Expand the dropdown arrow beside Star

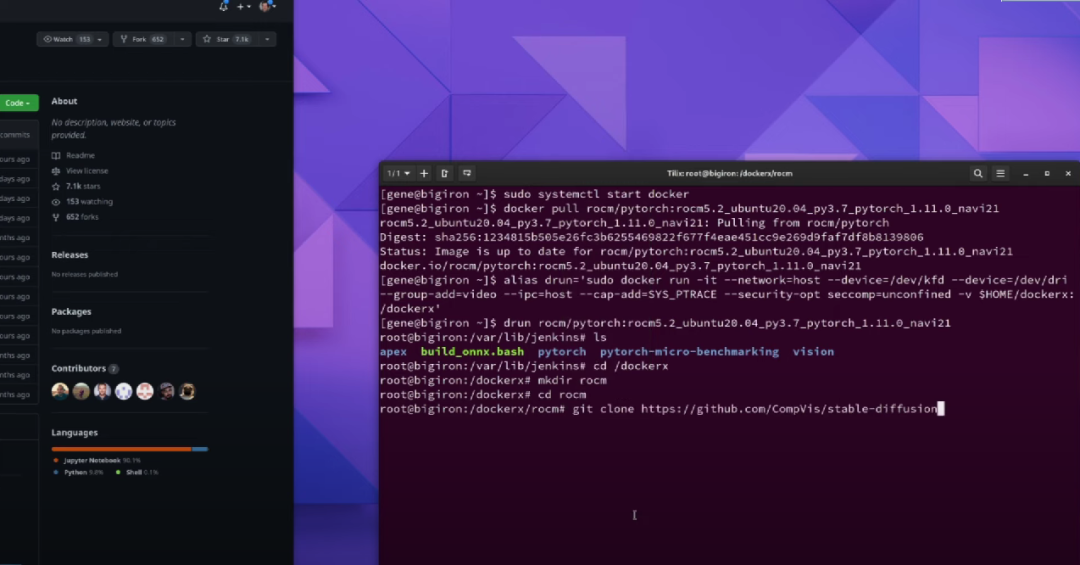coord(267,39)
